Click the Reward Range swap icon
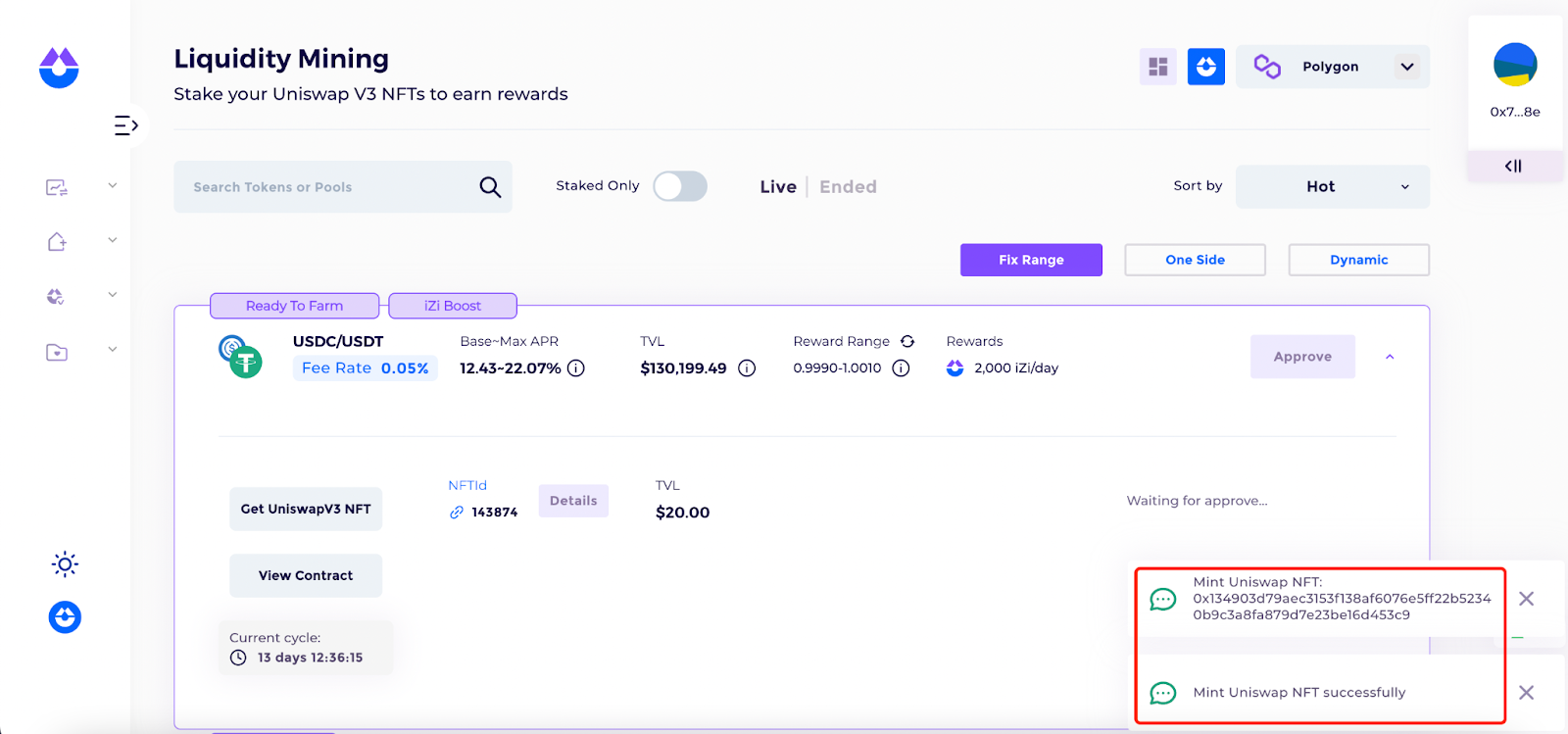Screen dimensions: 1568x734 click(x=907, y=341)
